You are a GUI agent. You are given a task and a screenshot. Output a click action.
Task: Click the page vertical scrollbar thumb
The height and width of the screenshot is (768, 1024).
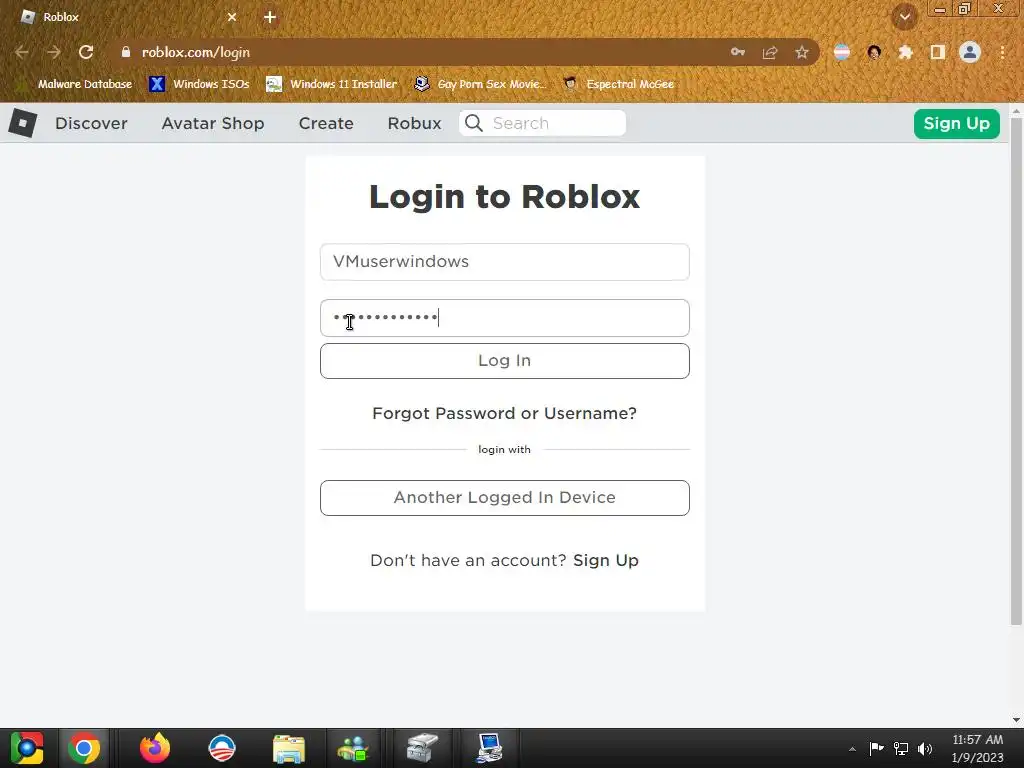tap(1016, 372)
